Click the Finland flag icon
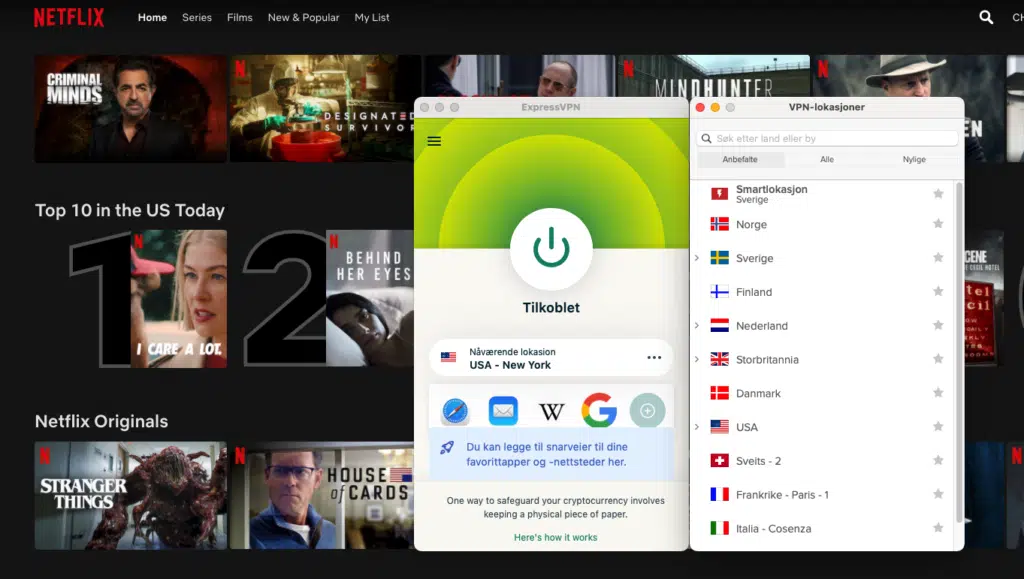This screenshot has height=579, width=1024. click(719, 292)
